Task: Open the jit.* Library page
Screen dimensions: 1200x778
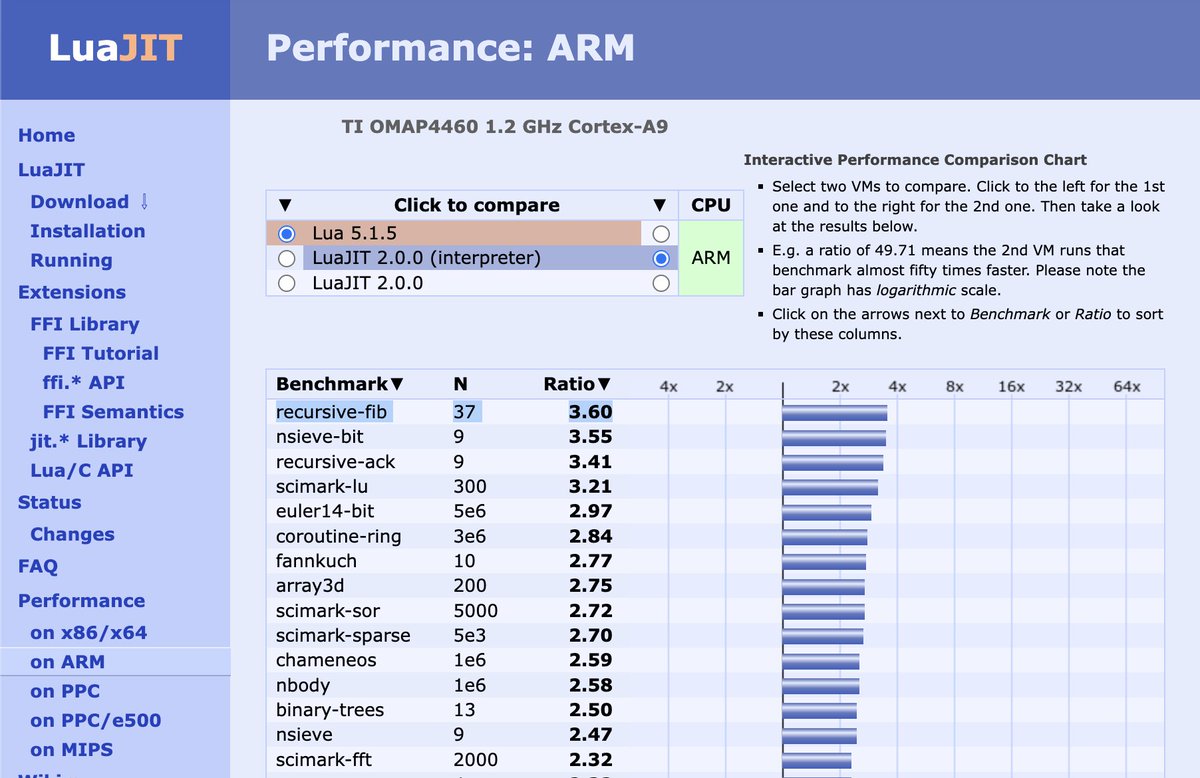Action: point(88,441)
